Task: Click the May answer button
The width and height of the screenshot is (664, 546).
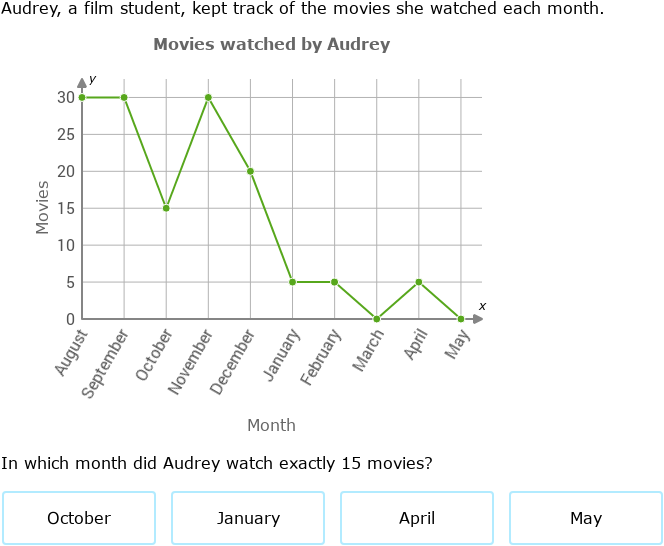Action: click(586, 518)
